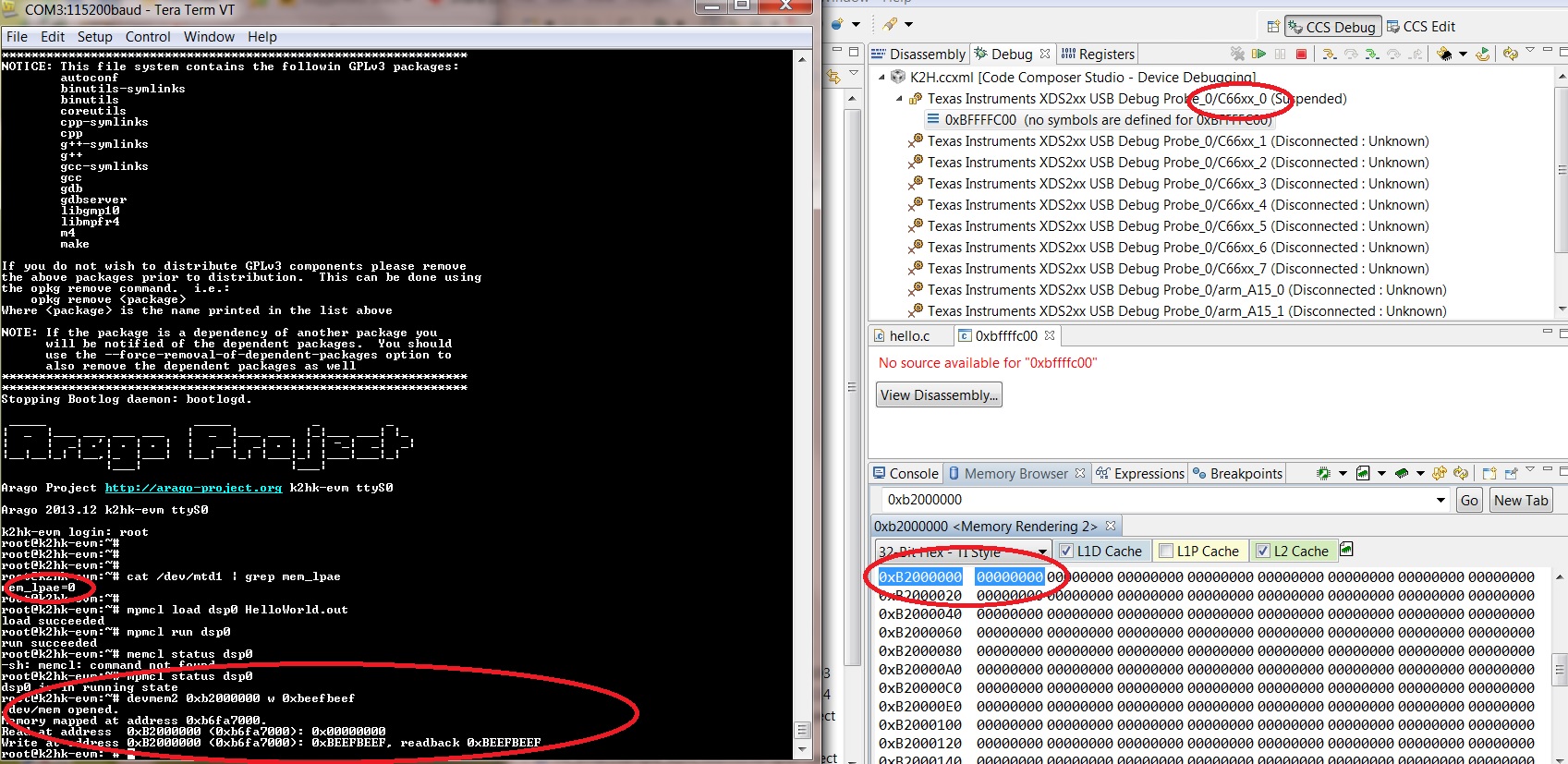Open the memory address history dropdown arrow
The image size is (1568, 764).
click(1440, 500)
